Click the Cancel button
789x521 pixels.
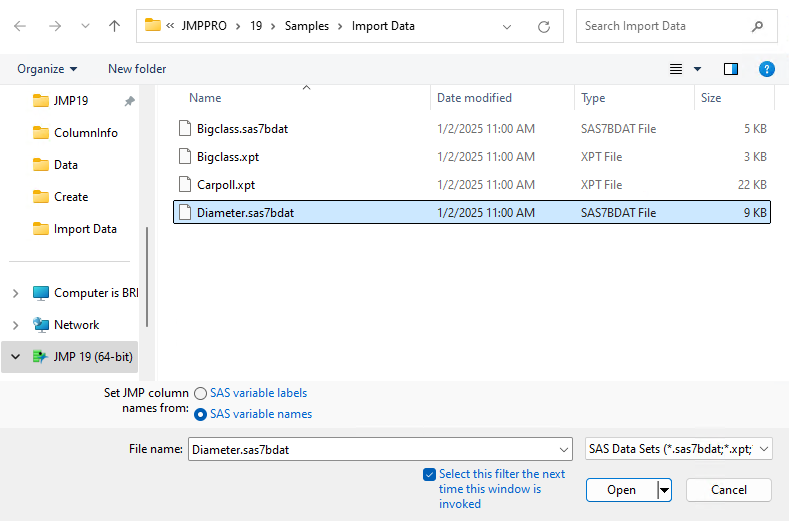[x=729, y=490]
